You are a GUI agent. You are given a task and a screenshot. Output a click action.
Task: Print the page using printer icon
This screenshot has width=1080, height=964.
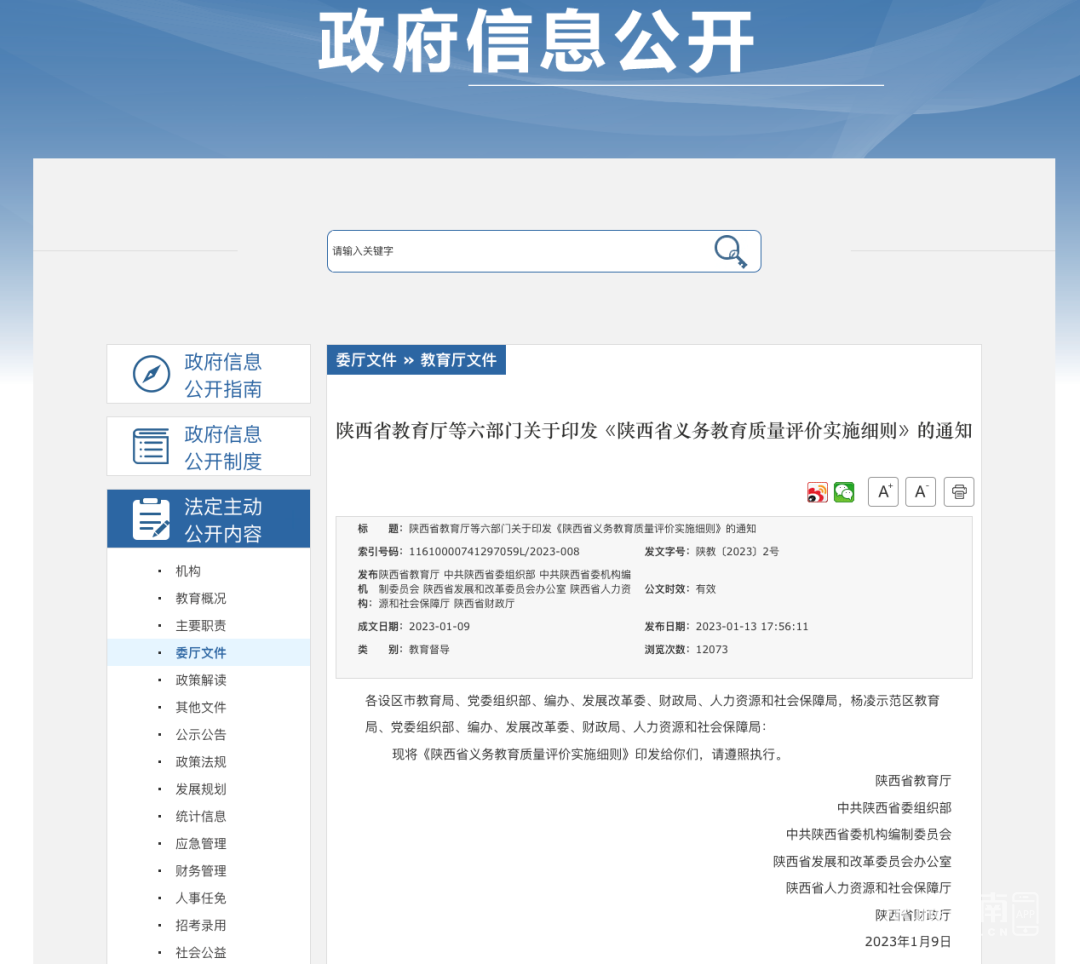point(959,492)
